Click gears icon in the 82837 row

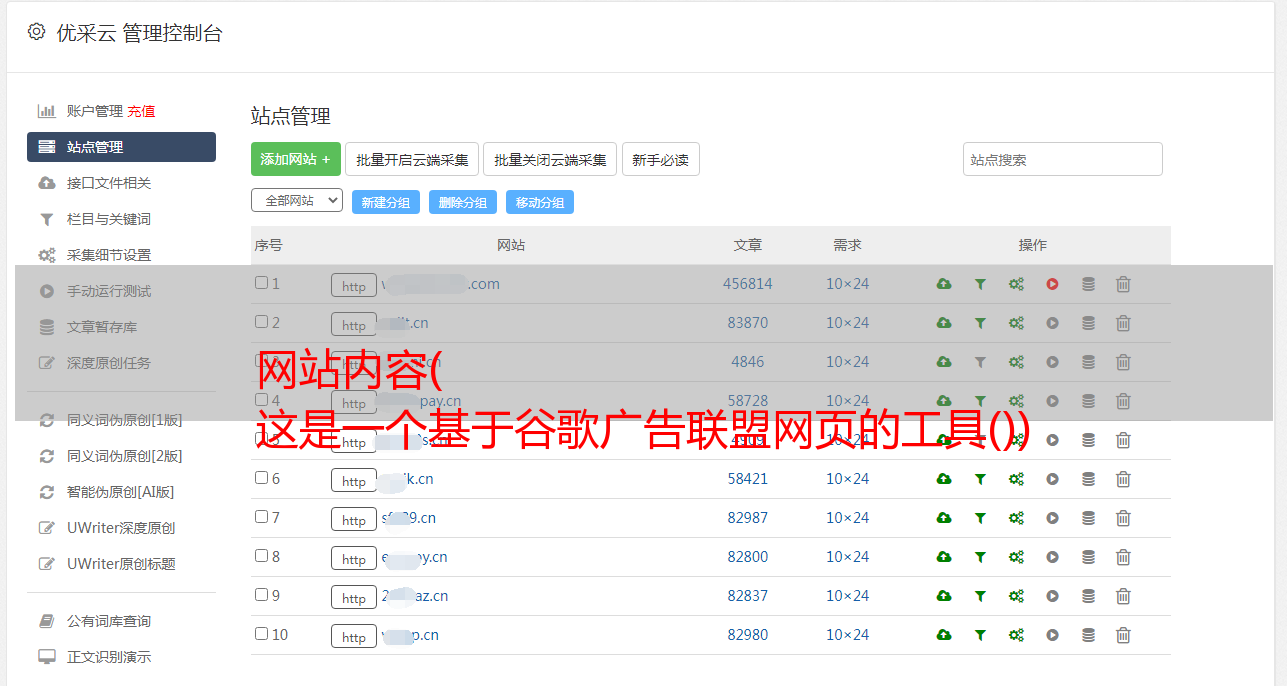1016,596
